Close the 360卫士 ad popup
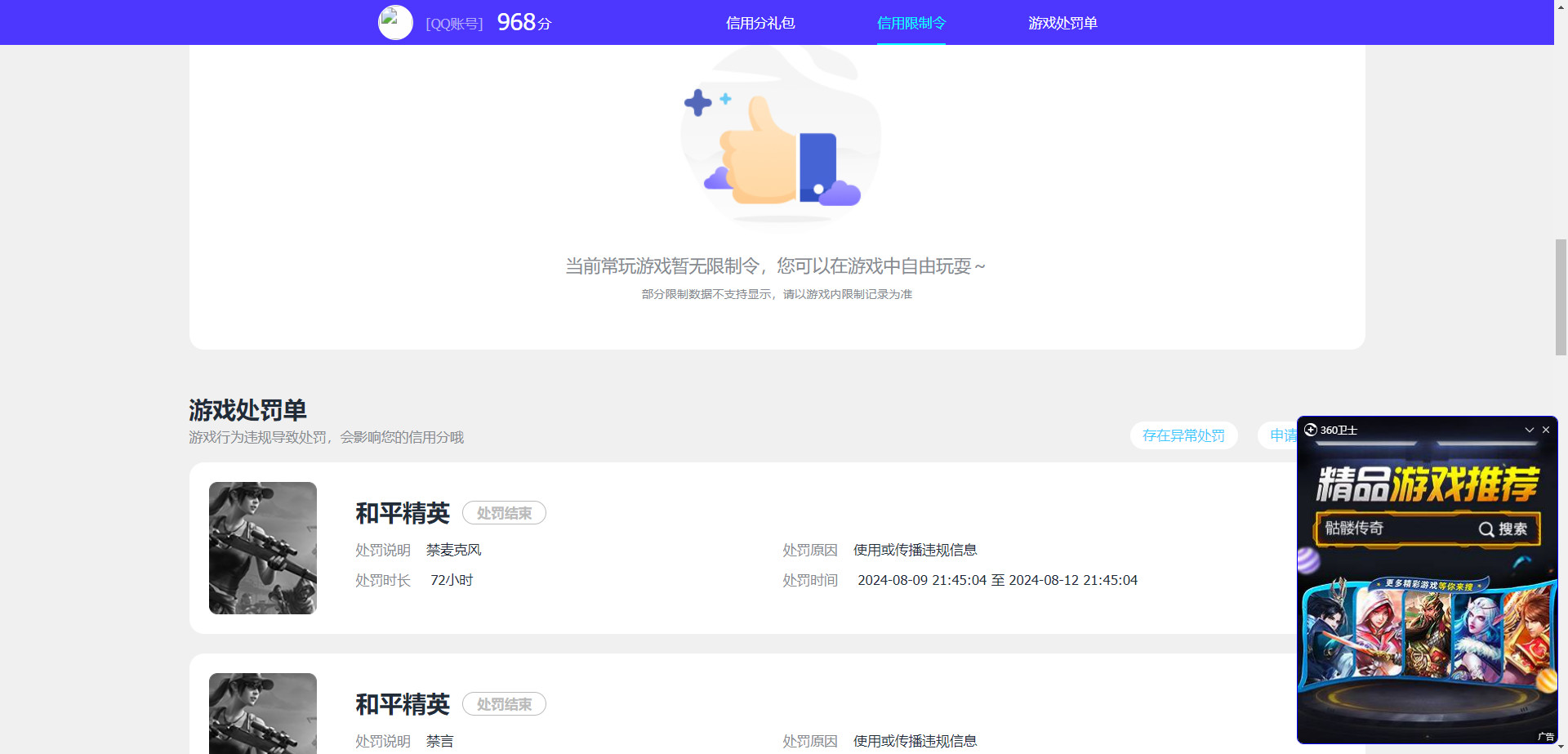Screen dimensions: 1568x754 (1546, 430)
